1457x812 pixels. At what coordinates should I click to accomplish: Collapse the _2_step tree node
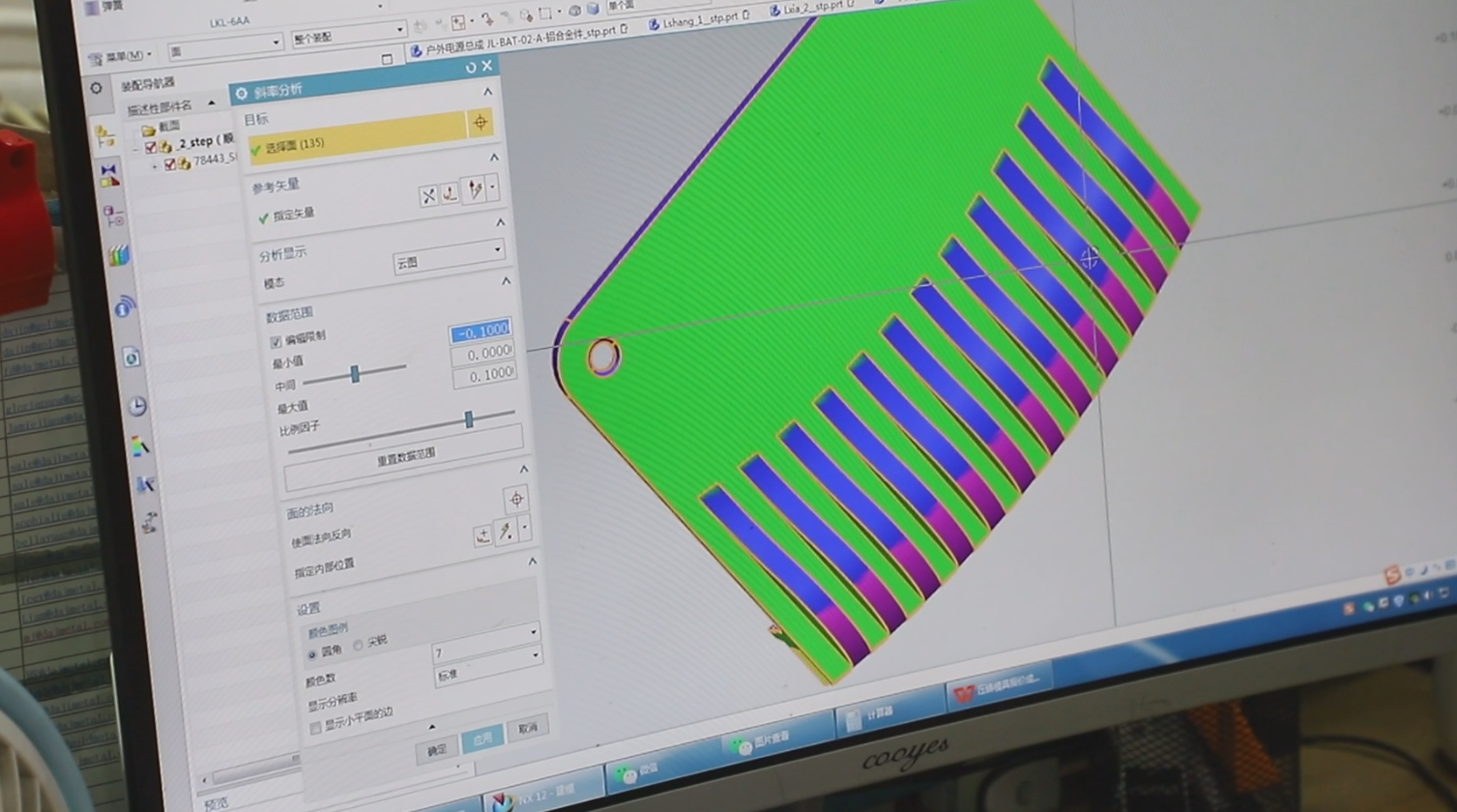136,149
